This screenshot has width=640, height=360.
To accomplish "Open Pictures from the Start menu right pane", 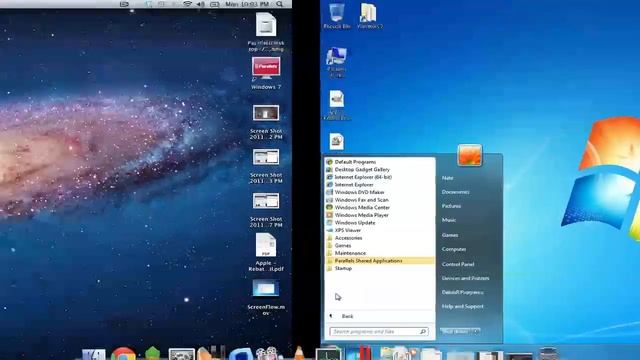I will pyautogui.click(x=451, y=206).
